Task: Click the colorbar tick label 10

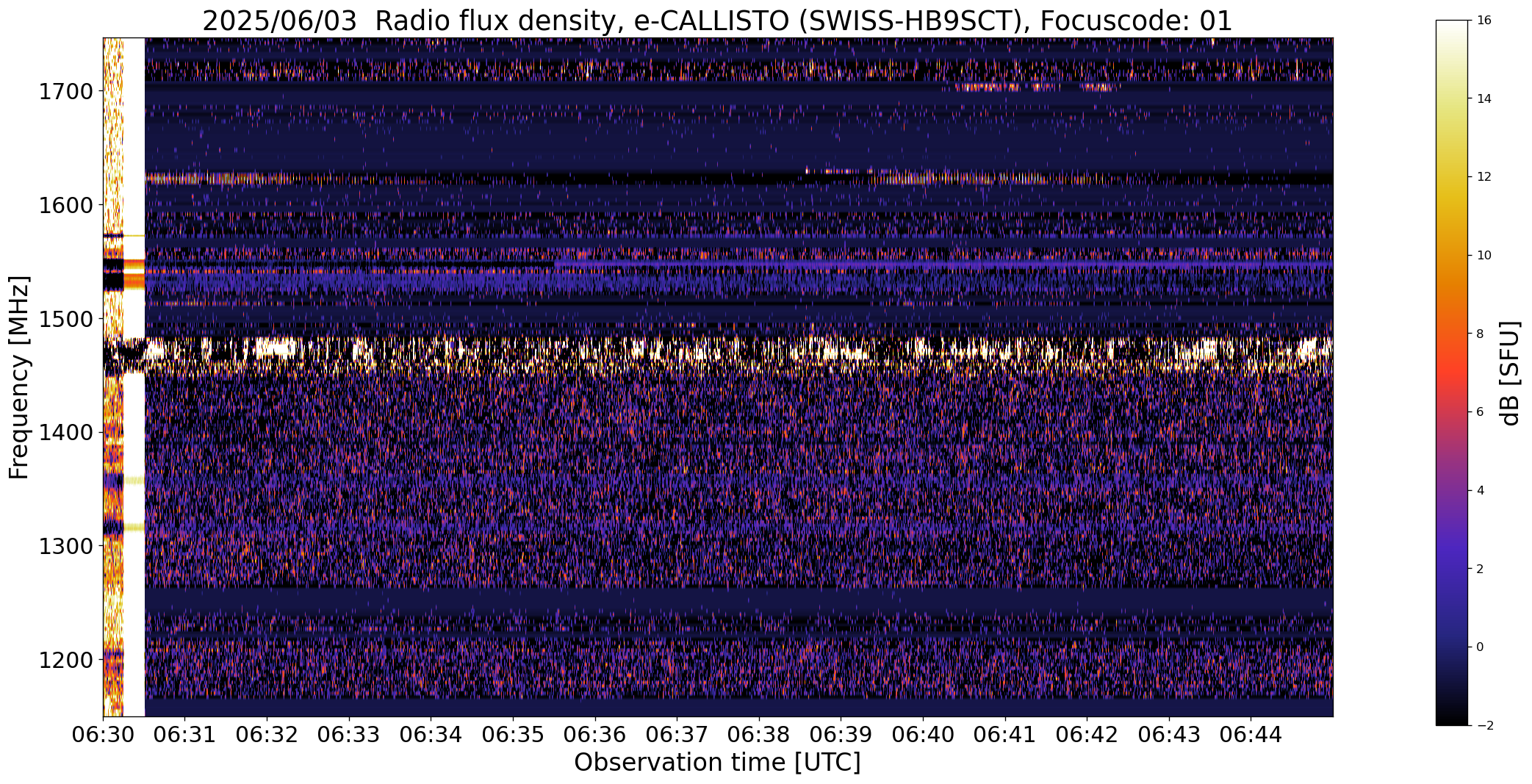Action: tap(1484, 256)
